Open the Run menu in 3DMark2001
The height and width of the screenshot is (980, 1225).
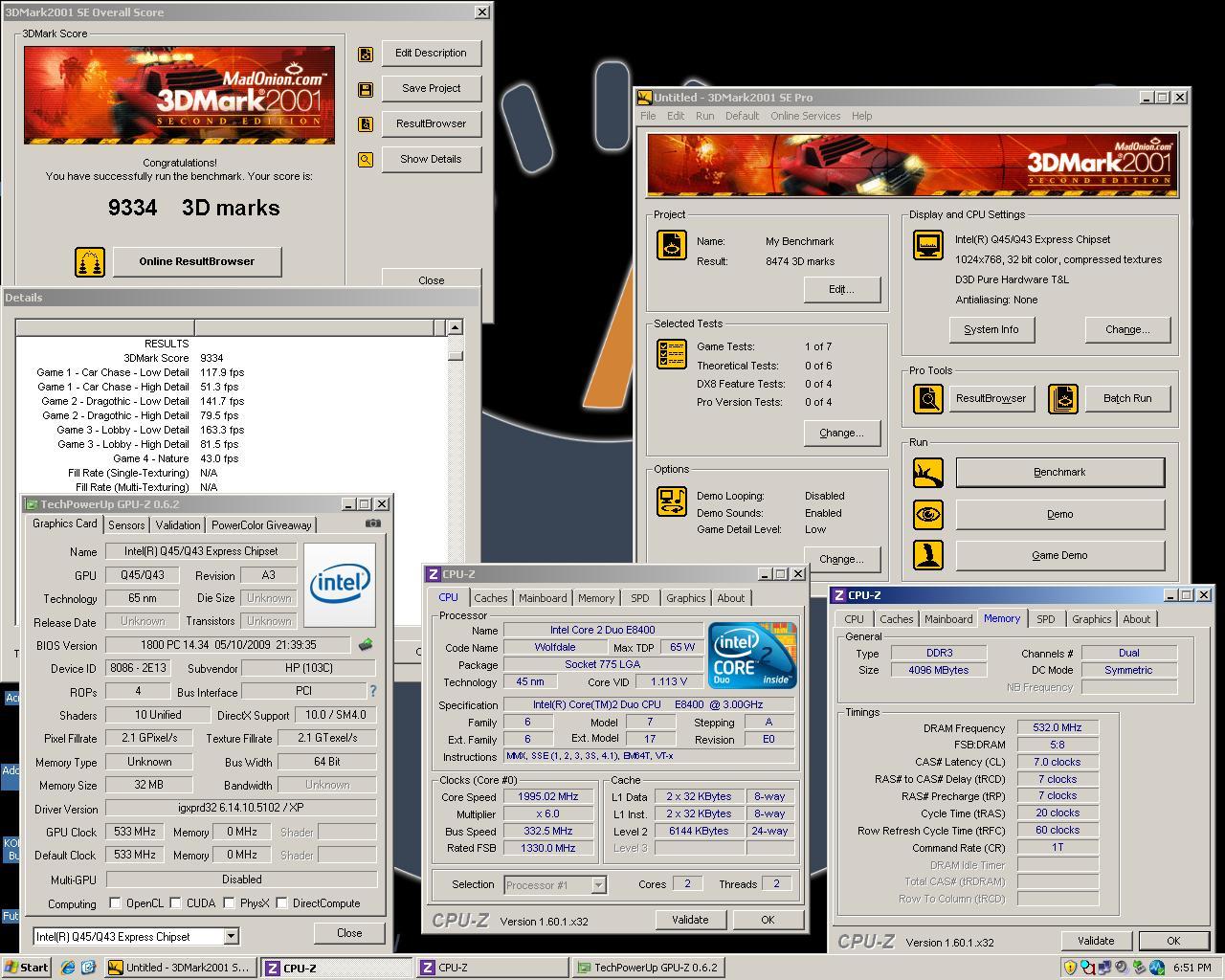[704, 116]
